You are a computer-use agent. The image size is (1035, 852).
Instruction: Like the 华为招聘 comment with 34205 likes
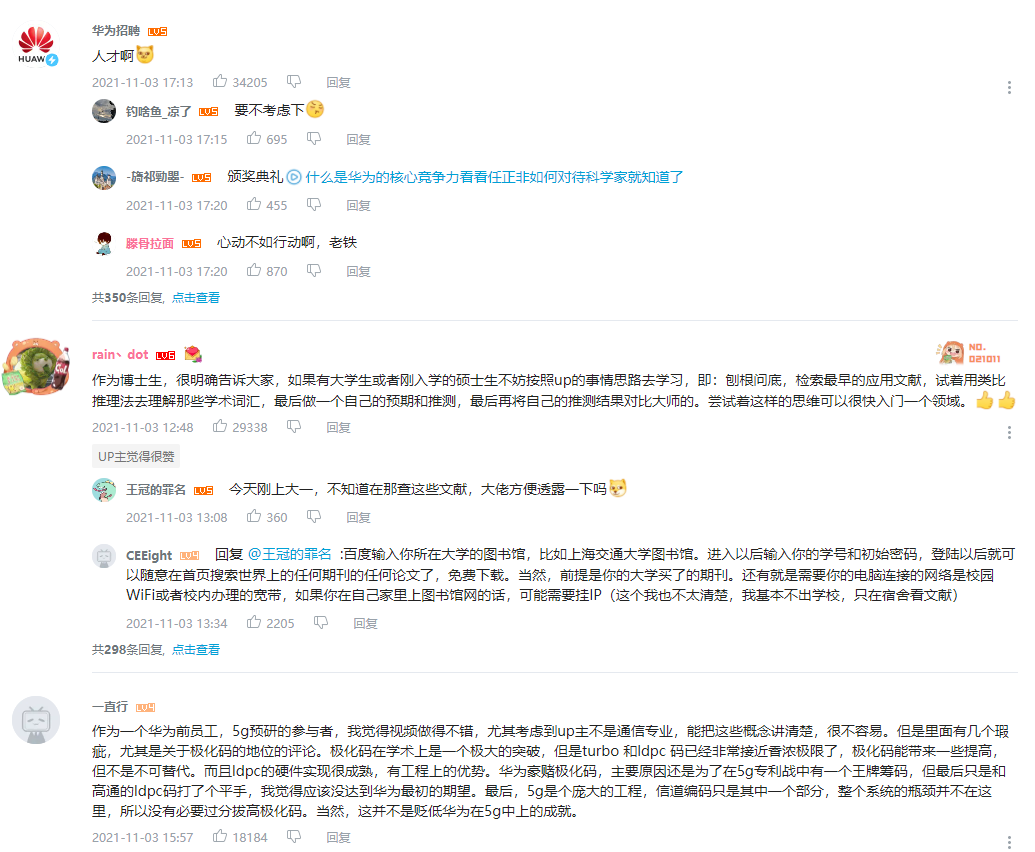click(x=220, y=81)
